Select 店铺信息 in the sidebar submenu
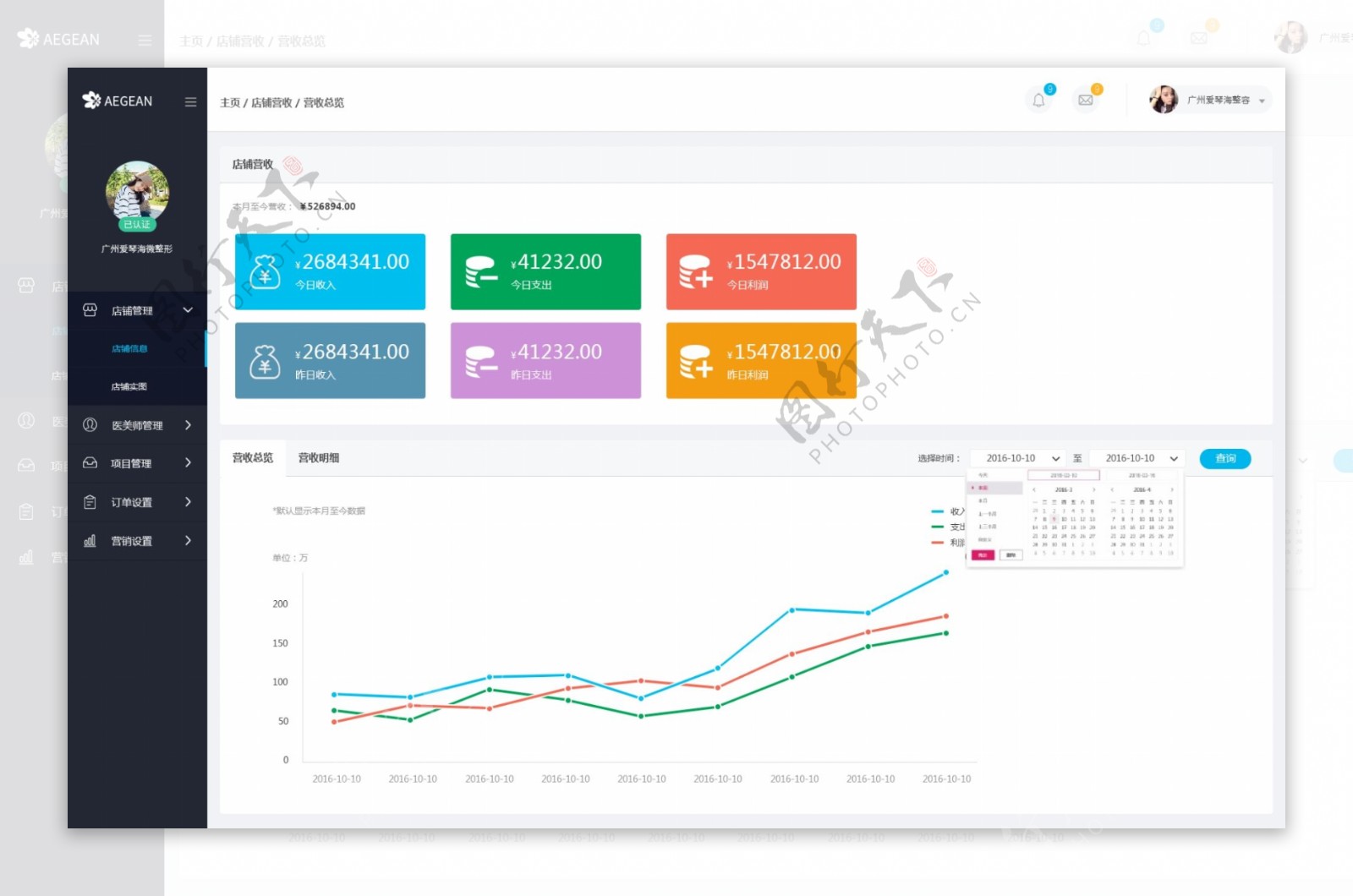This screenshot has height=896, width=1353. click(x=129, y=348)
